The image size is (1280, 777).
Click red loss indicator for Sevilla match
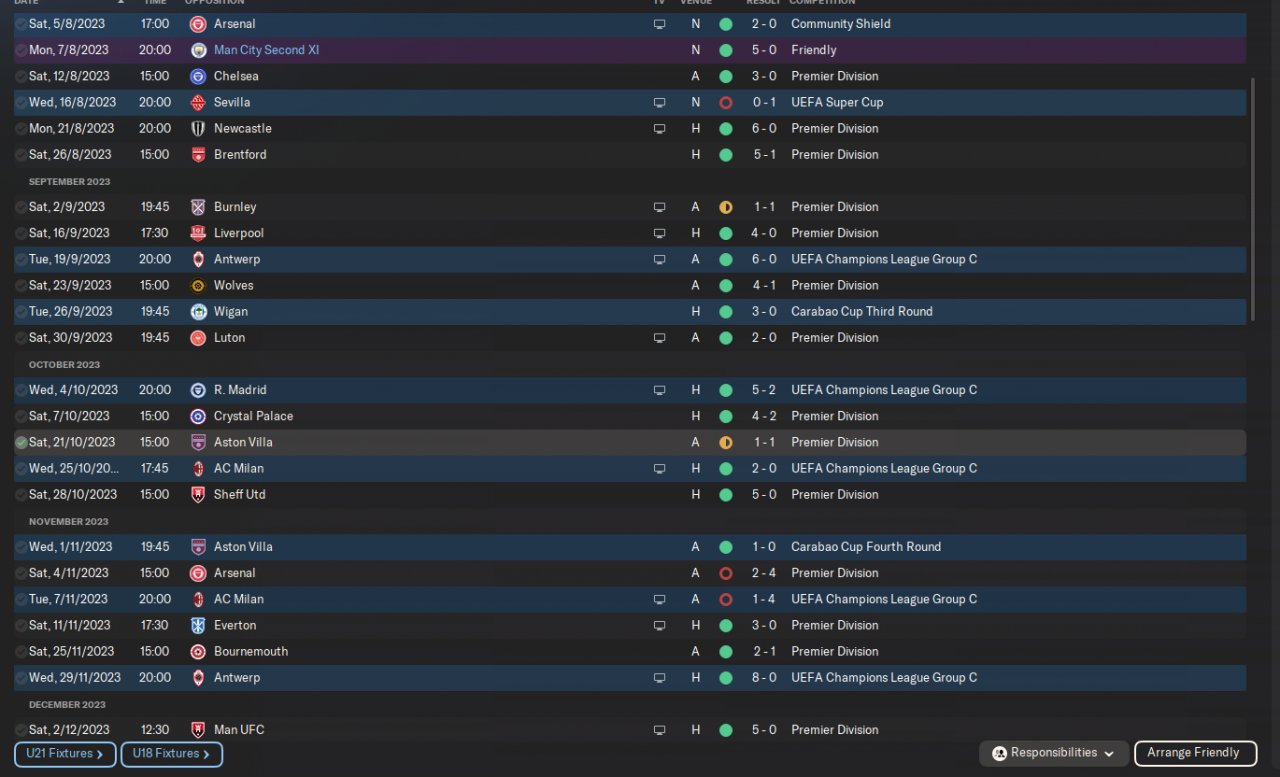pyautogui.click(x=725, y=103)
